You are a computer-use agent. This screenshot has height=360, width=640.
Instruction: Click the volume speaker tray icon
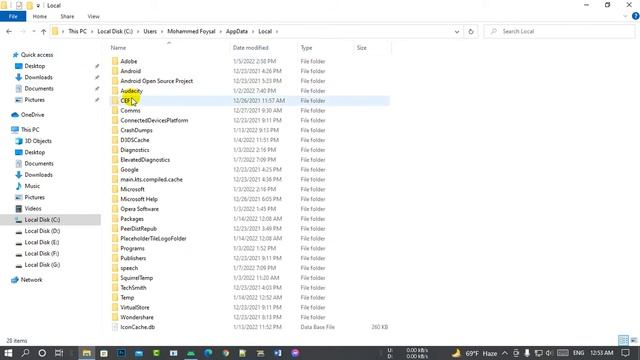[549, 353]
